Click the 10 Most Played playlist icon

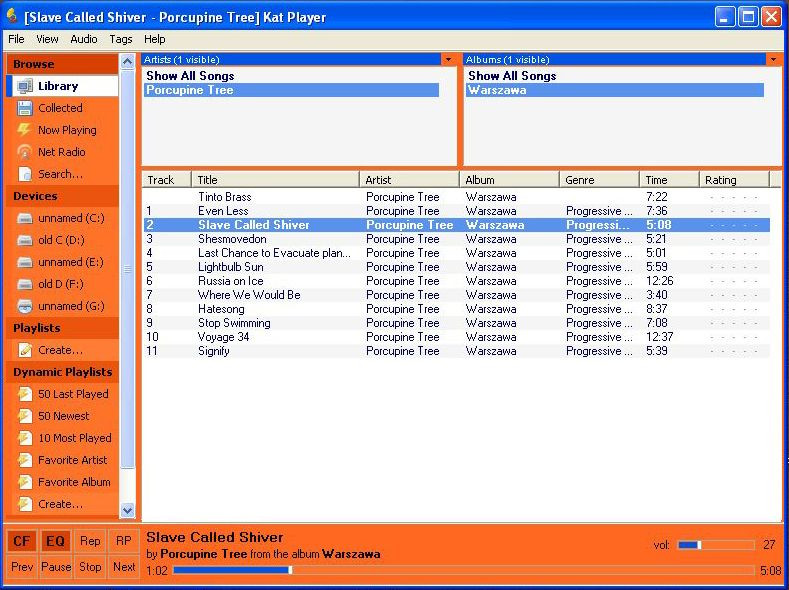(x=25, y=438)
